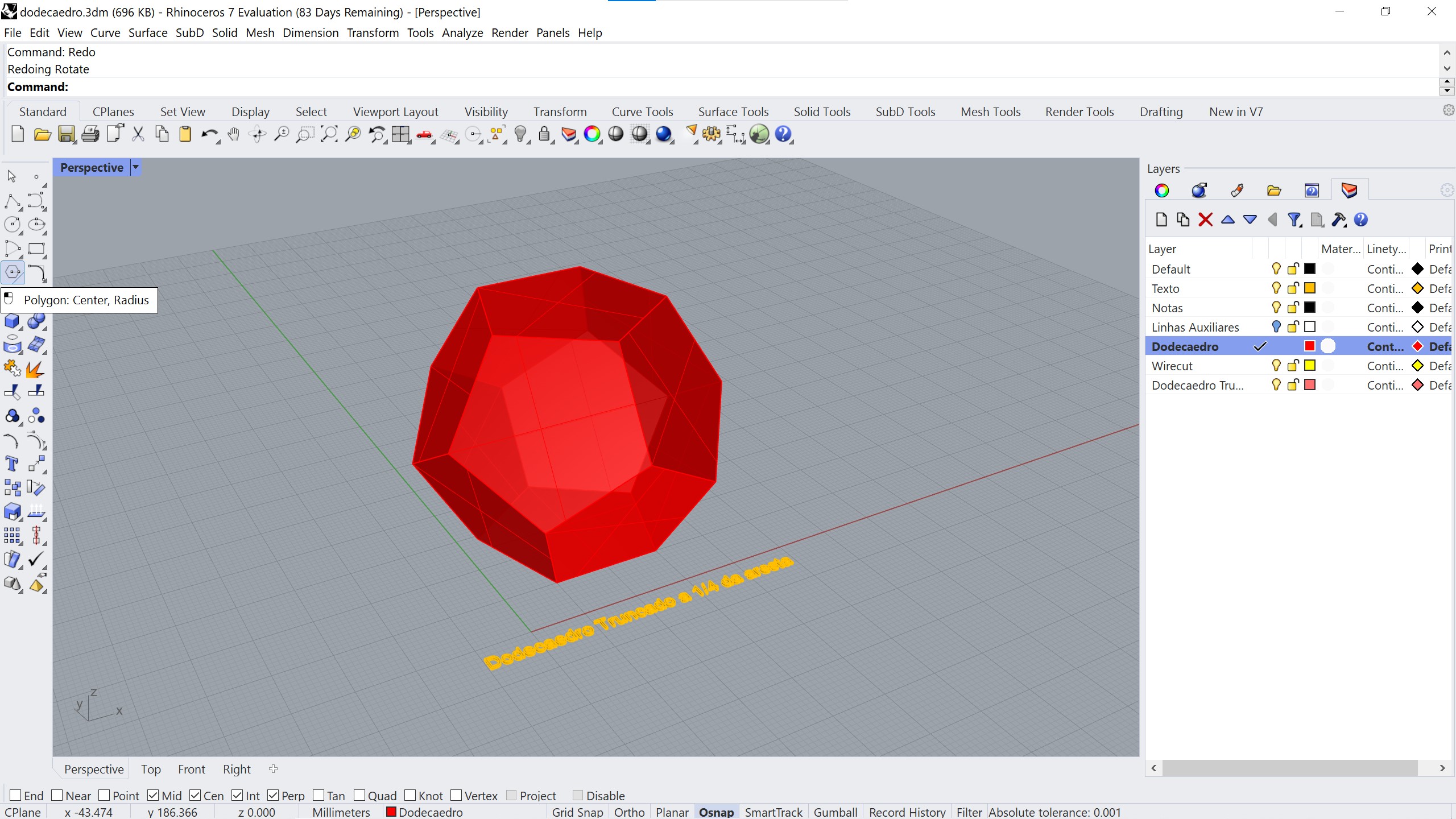Click the layer Filter funnel icon
This screenshot has height=819, width=1456.
1294,220
